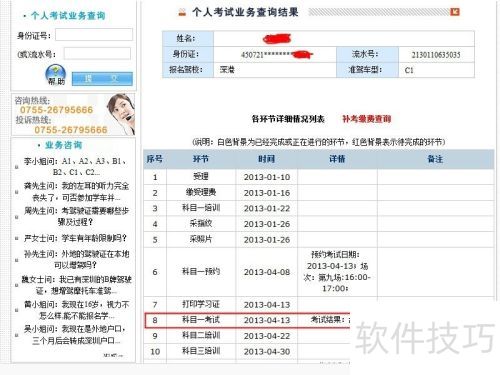
Task: Click the 预约考试日期 details cell
Action: [336, 271]
